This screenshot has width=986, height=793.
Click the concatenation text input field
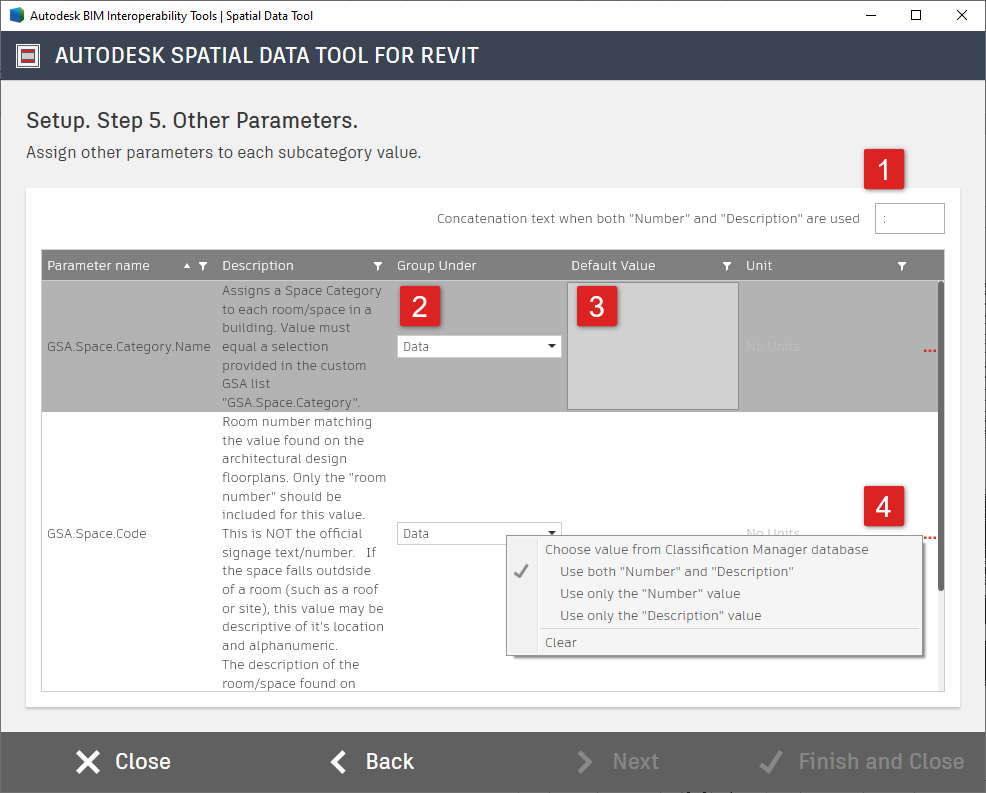click(x=909, y=218)
